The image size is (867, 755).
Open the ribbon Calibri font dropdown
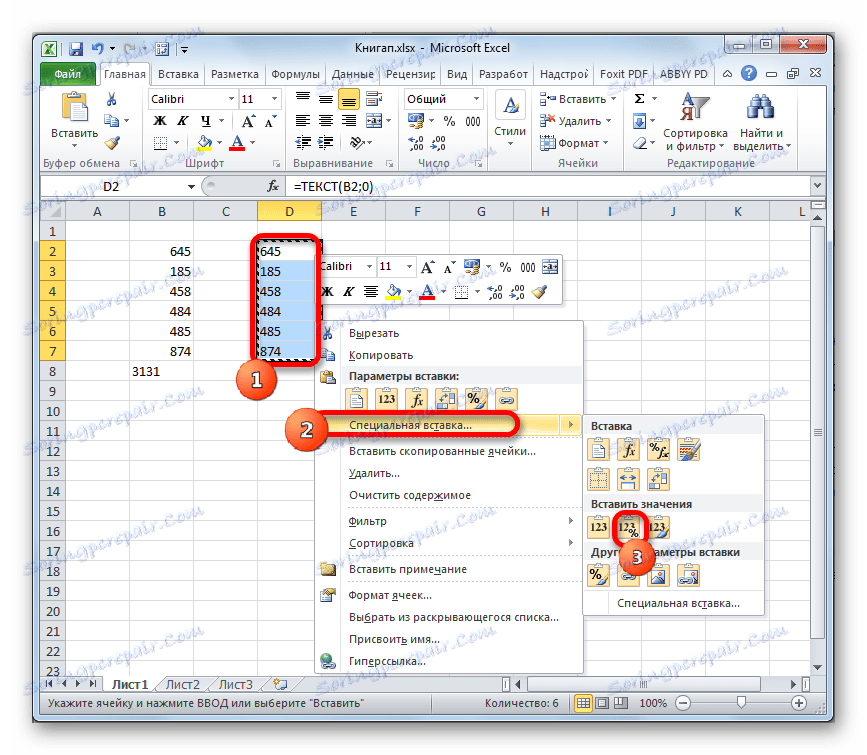point(231,99)
